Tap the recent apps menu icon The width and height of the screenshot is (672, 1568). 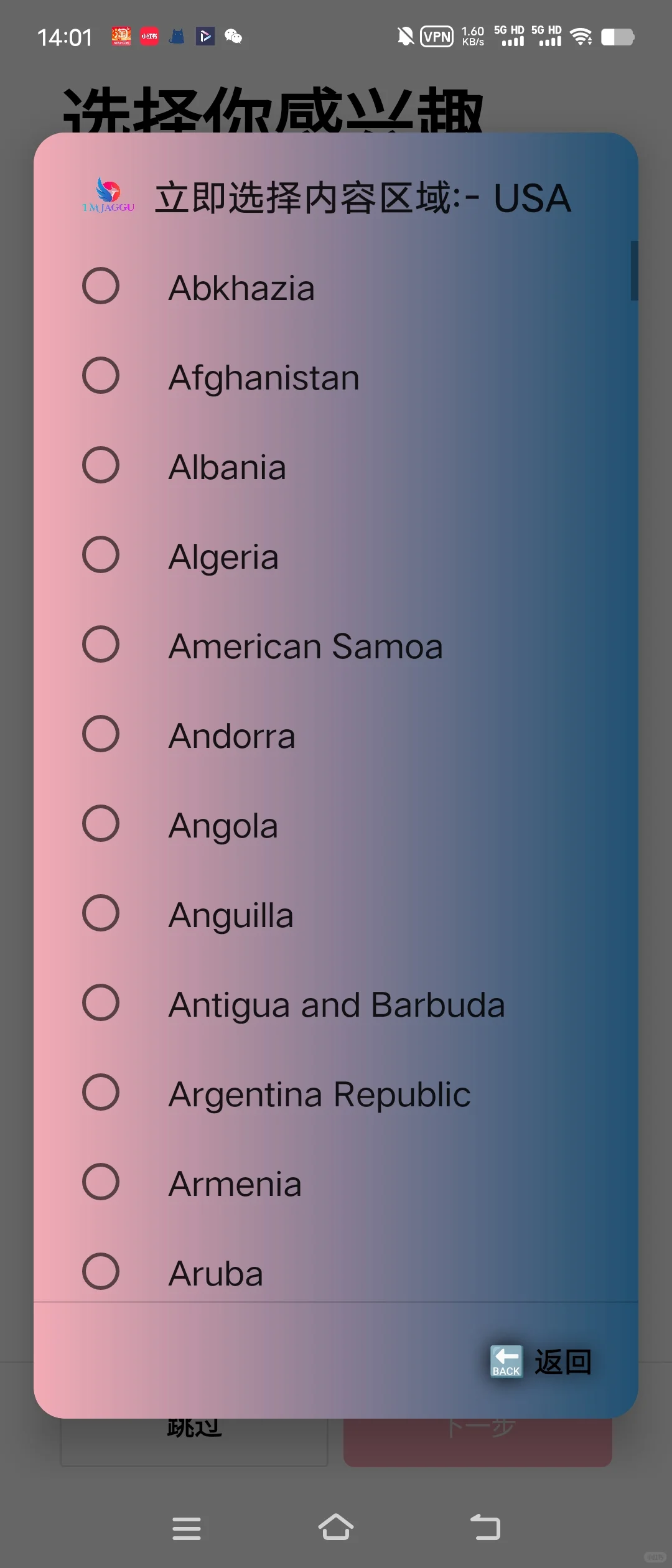[187, 1528]
